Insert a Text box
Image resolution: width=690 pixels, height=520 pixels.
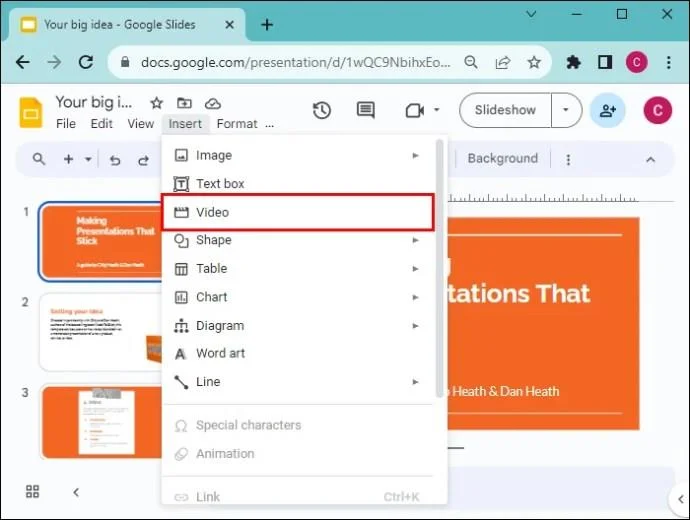(x=297, y=183)
